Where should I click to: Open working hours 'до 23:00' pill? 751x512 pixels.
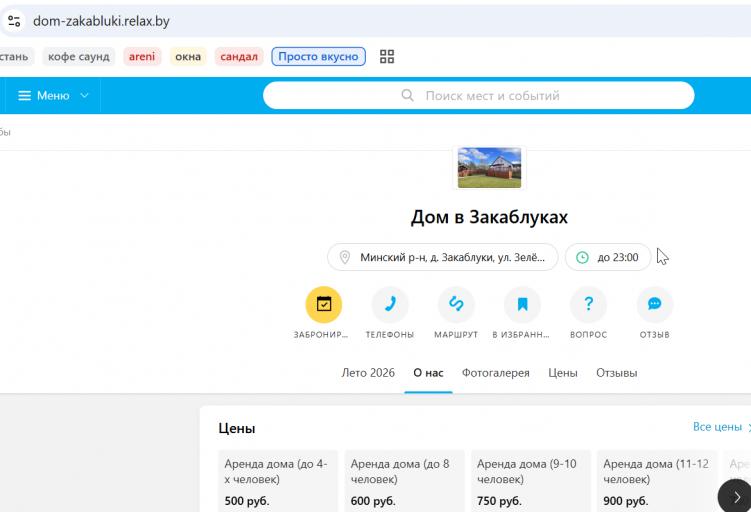coord(608,257)
